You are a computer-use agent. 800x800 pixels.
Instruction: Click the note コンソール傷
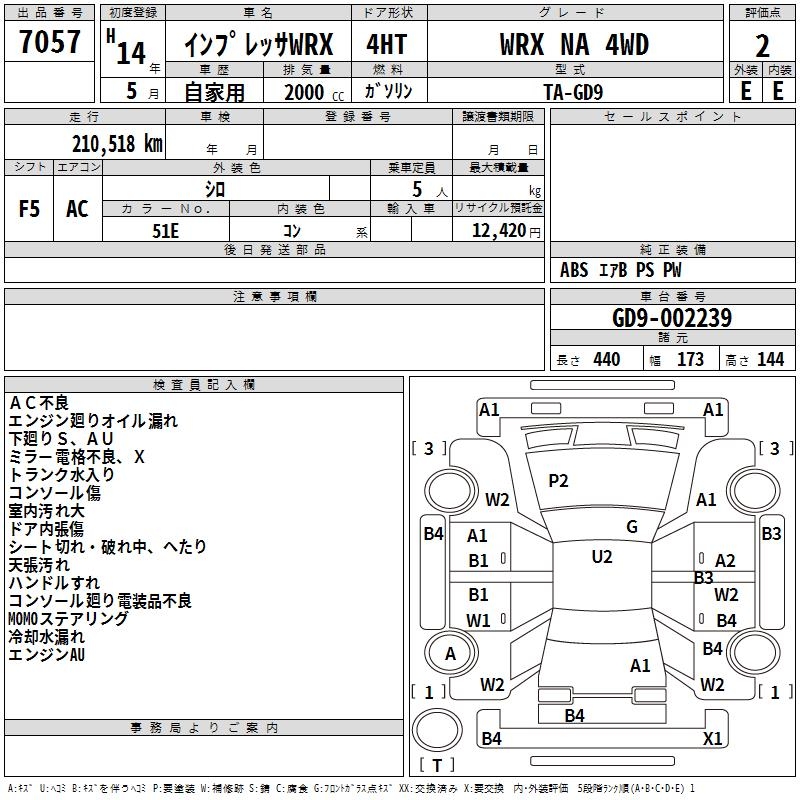[55, 493]
